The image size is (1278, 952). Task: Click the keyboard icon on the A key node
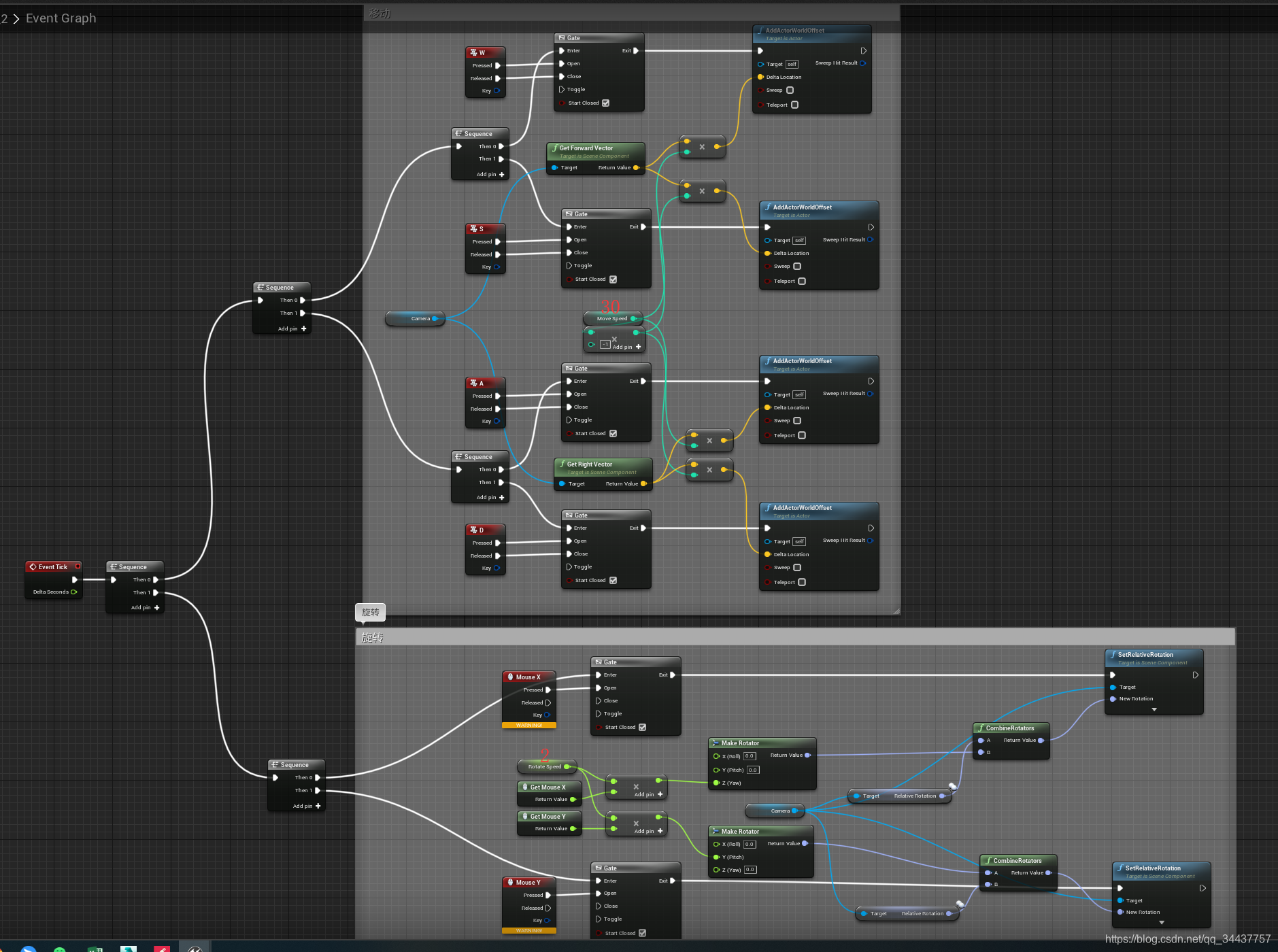point(473,383)
